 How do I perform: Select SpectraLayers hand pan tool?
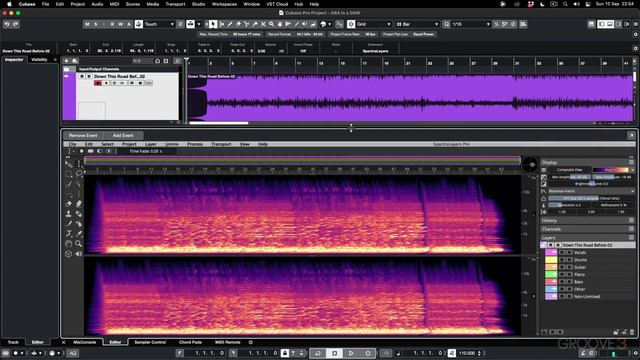[x=69, y=244]
